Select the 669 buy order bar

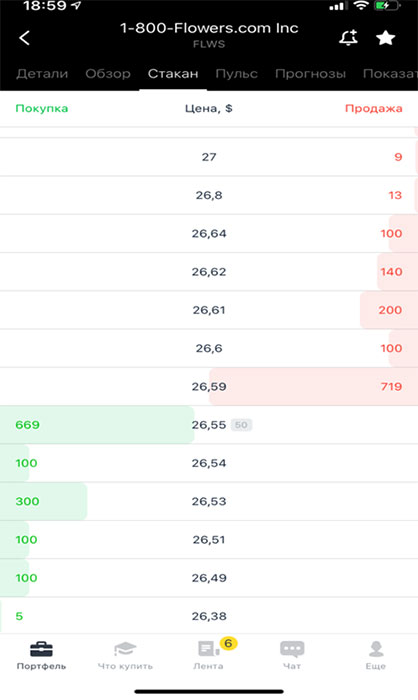pyautogui.click(x=97, y=425)
